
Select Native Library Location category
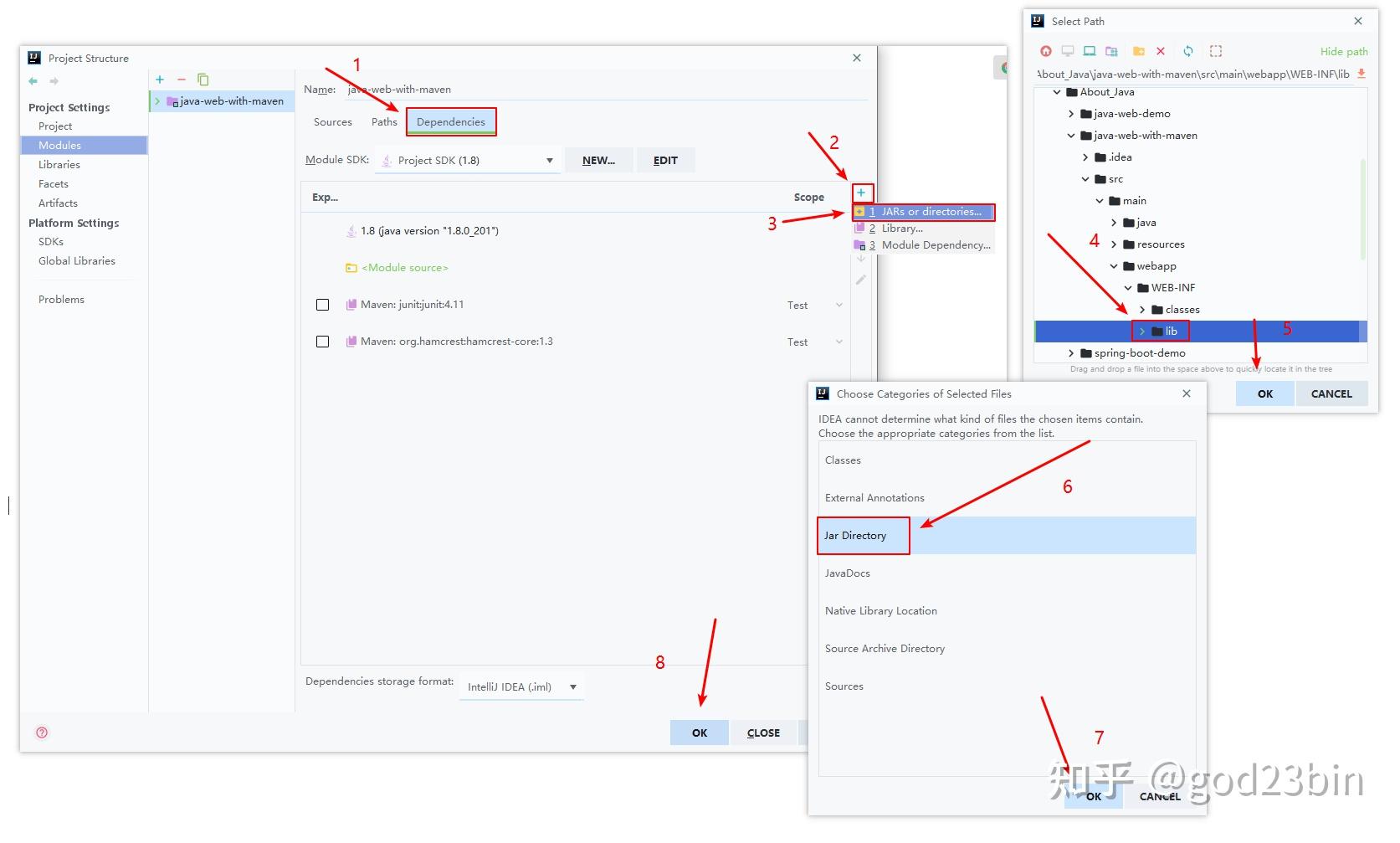[1007, 611]
